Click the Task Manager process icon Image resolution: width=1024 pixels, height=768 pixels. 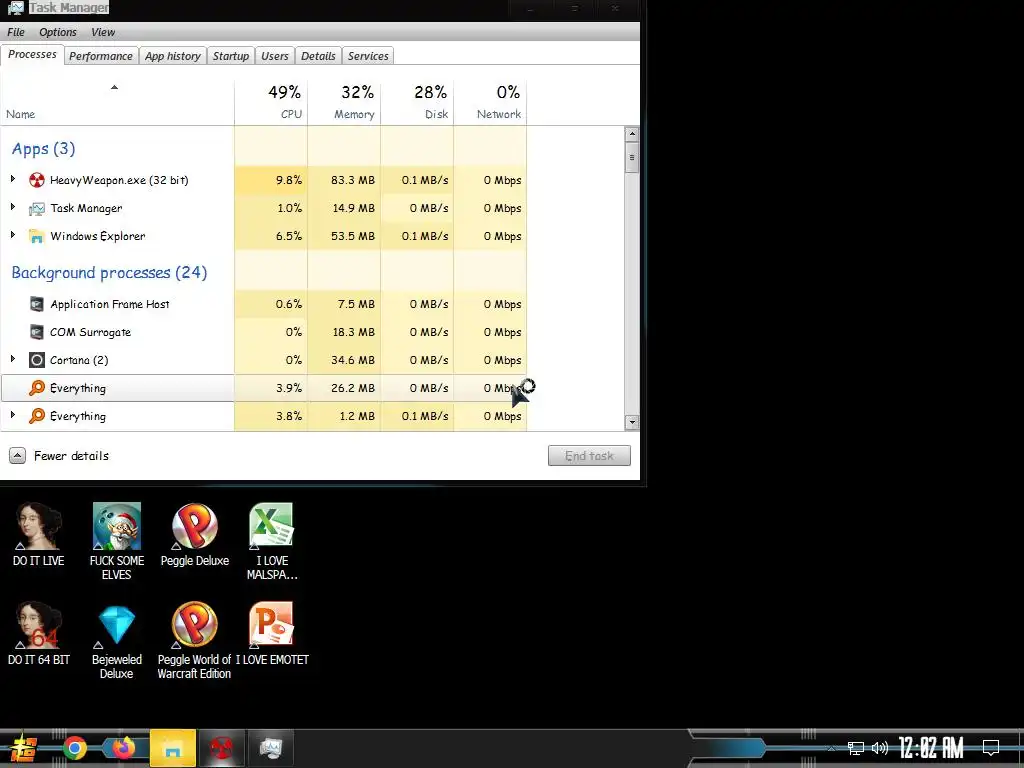(37, 208)
